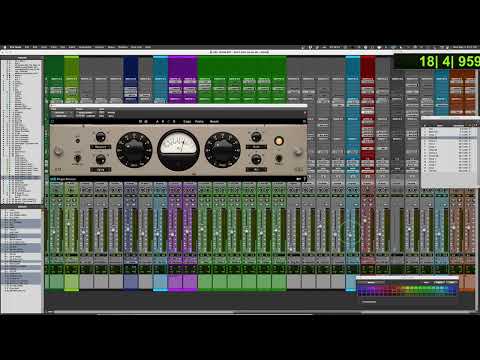The image size is (480, 360).
Task: Click the upper-right small knob on plugin
Action: (x=256, y=137)
